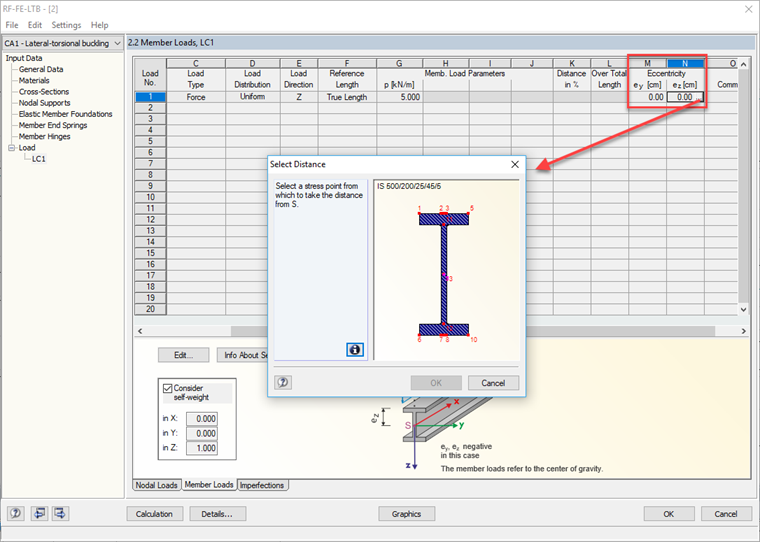The width and height of the screenshot is (760, 542).
Task: Select Cross-Sections in the tree
Action: pyautogui.click(x=44, y=92)
